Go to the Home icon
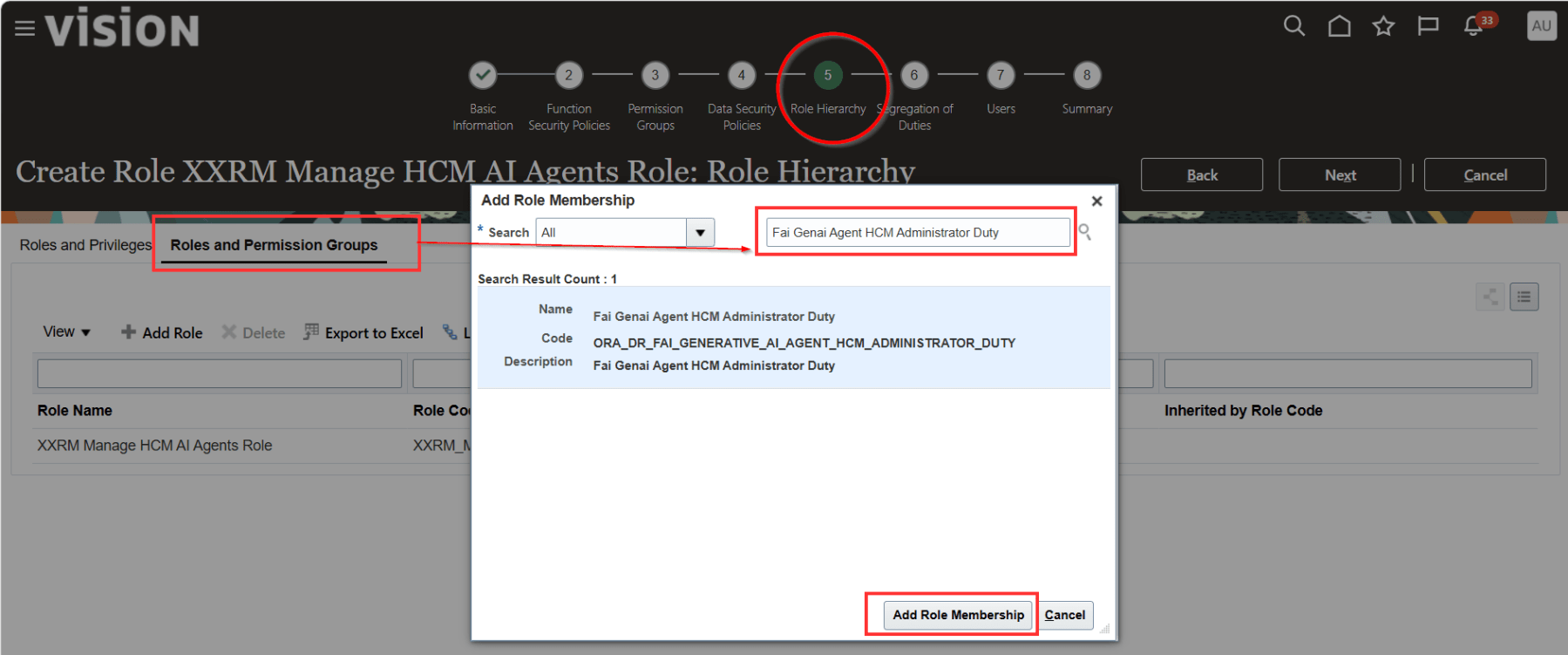This screenshot has height=655, width=1568. [1339, 26]
